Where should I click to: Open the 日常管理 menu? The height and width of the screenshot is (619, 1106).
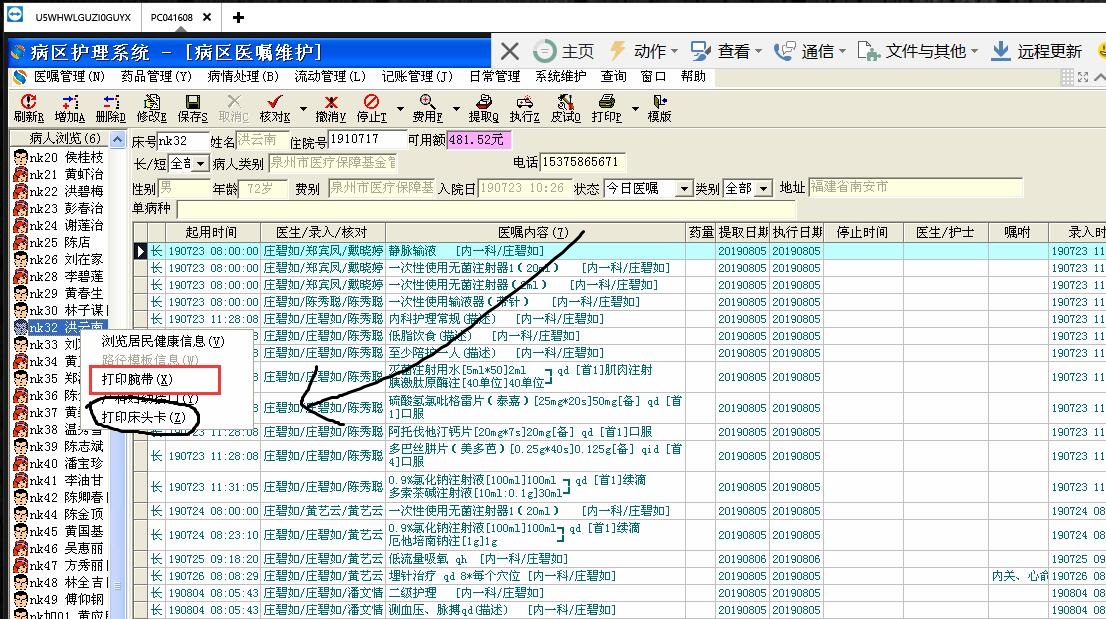[494, 76]
